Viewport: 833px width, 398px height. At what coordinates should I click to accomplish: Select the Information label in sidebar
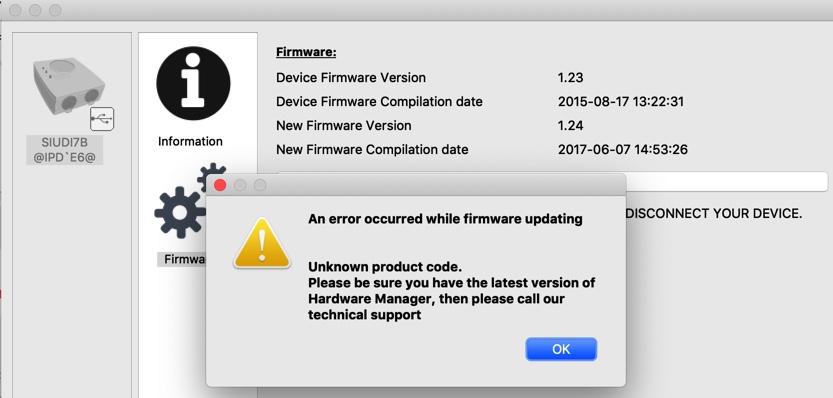pyautogui.click(x=190, y=141)
